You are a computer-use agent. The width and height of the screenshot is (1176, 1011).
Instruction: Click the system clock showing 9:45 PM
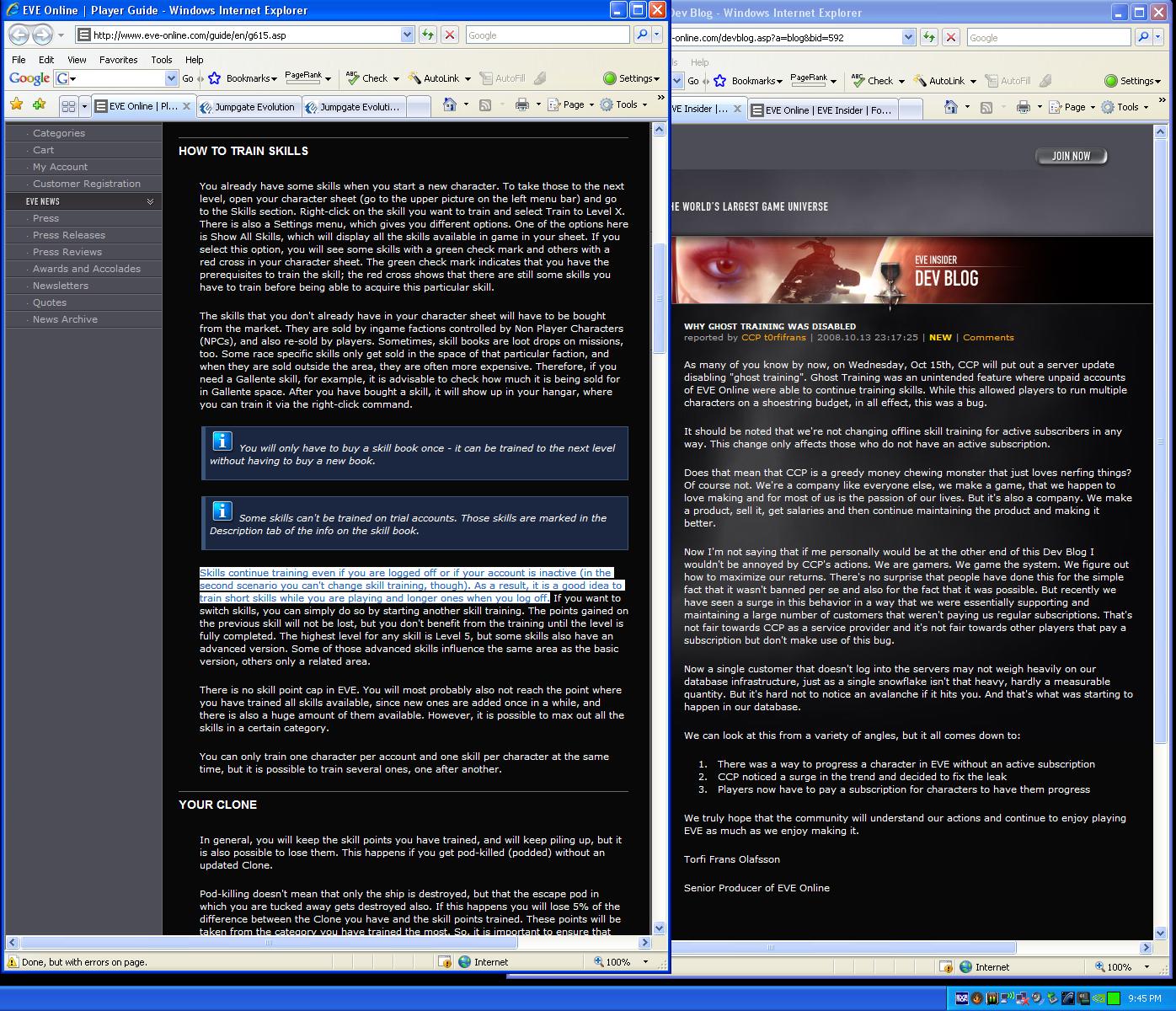pyautogui.click(x=1144, y=998)
